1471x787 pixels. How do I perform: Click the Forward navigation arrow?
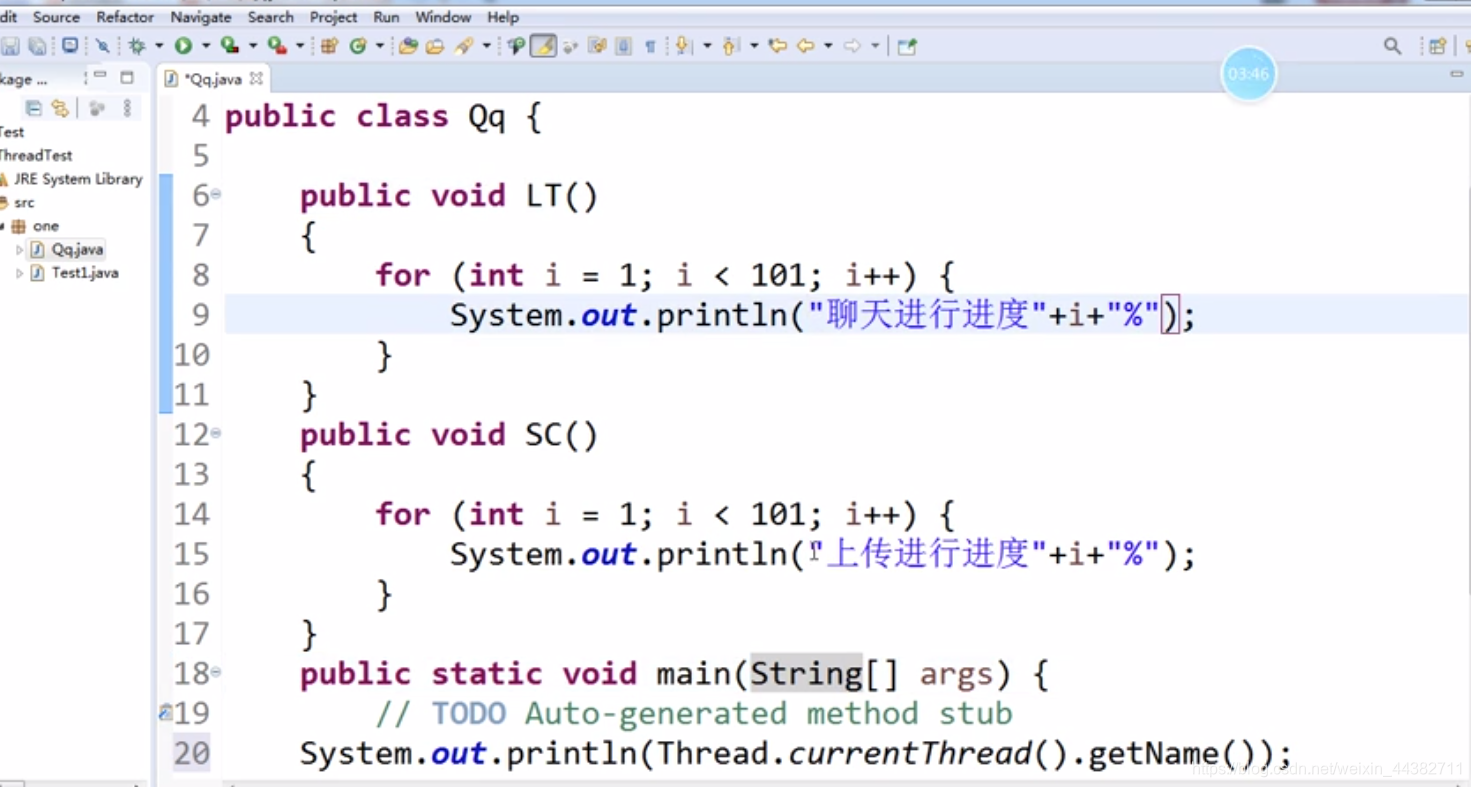tap(852, 46)
